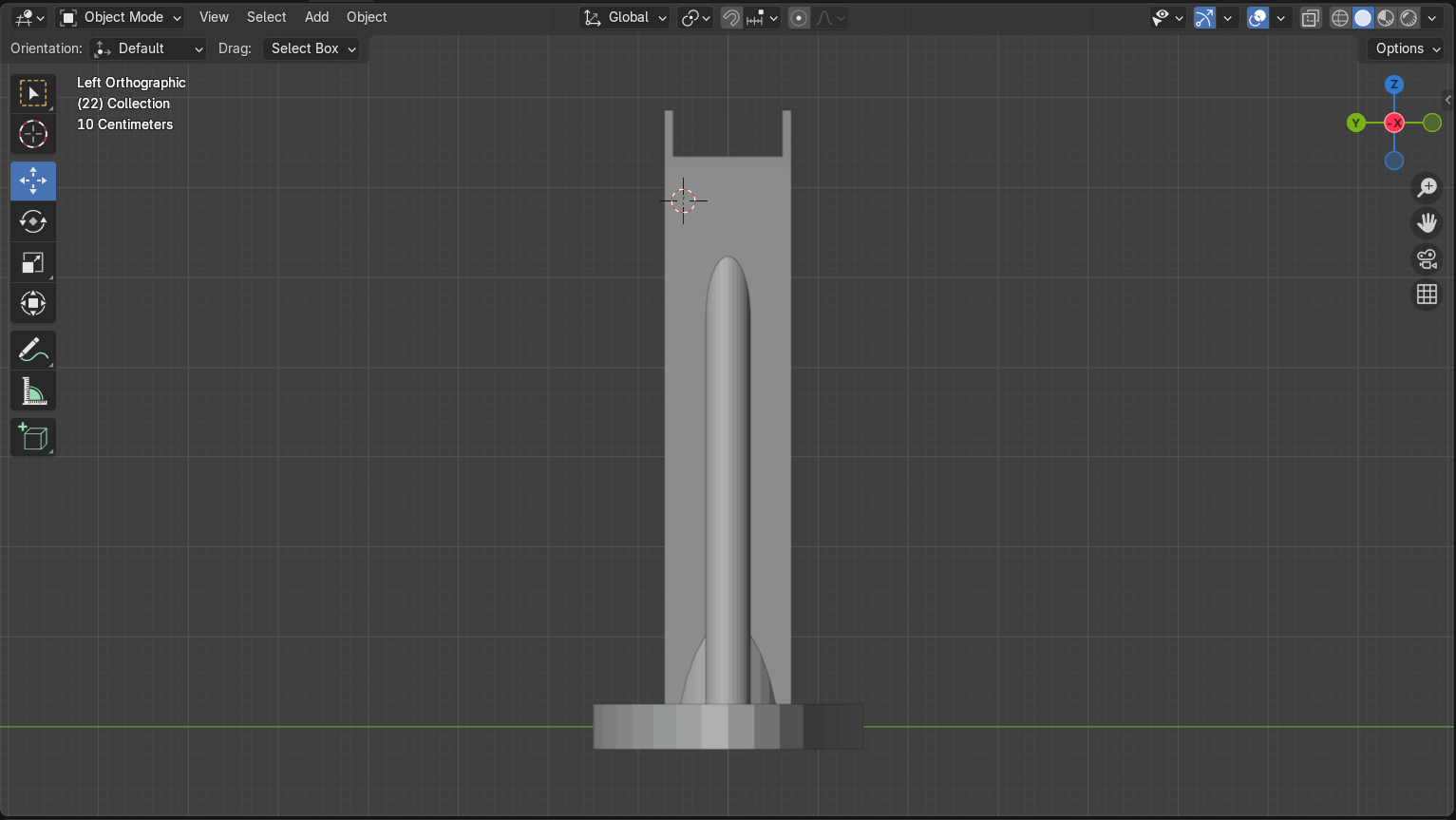Choose the Scale tool
This screenshot has height=820, width=1456.
[33, 263]
